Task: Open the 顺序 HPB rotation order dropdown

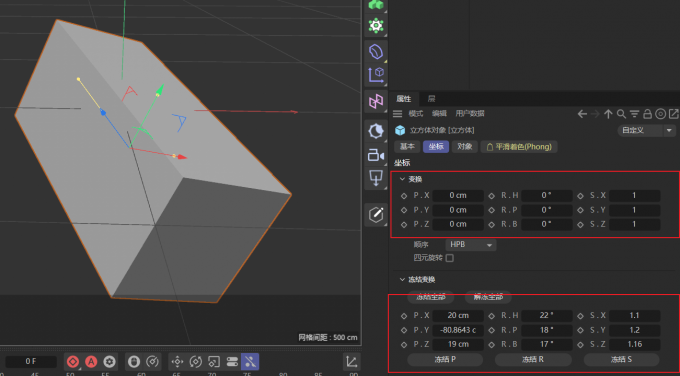Action: tap(471, 245)
